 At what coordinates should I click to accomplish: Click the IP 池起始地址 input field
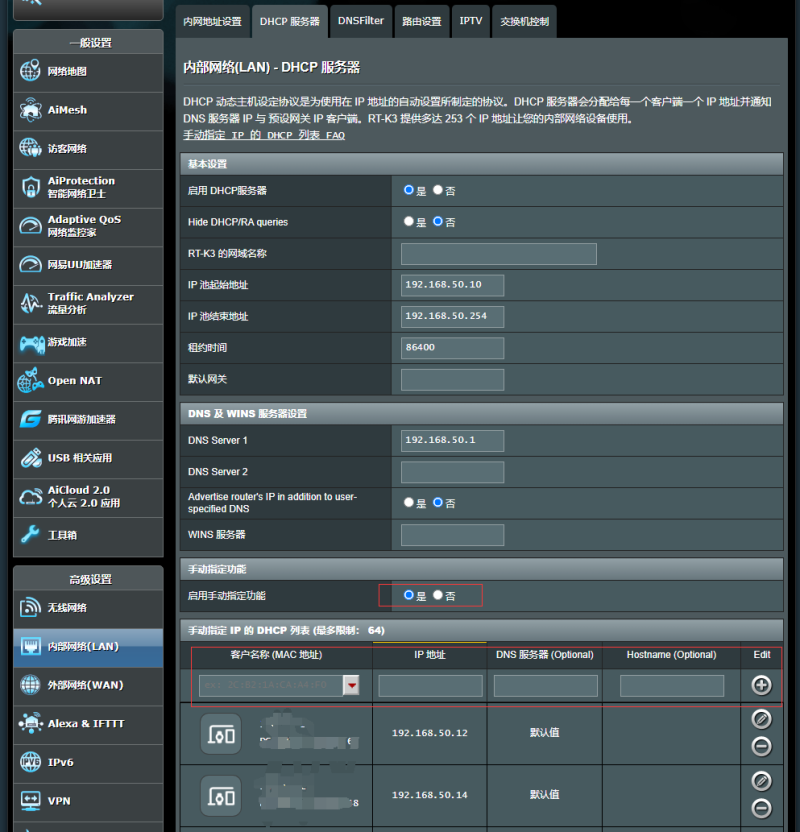[452, 285]
